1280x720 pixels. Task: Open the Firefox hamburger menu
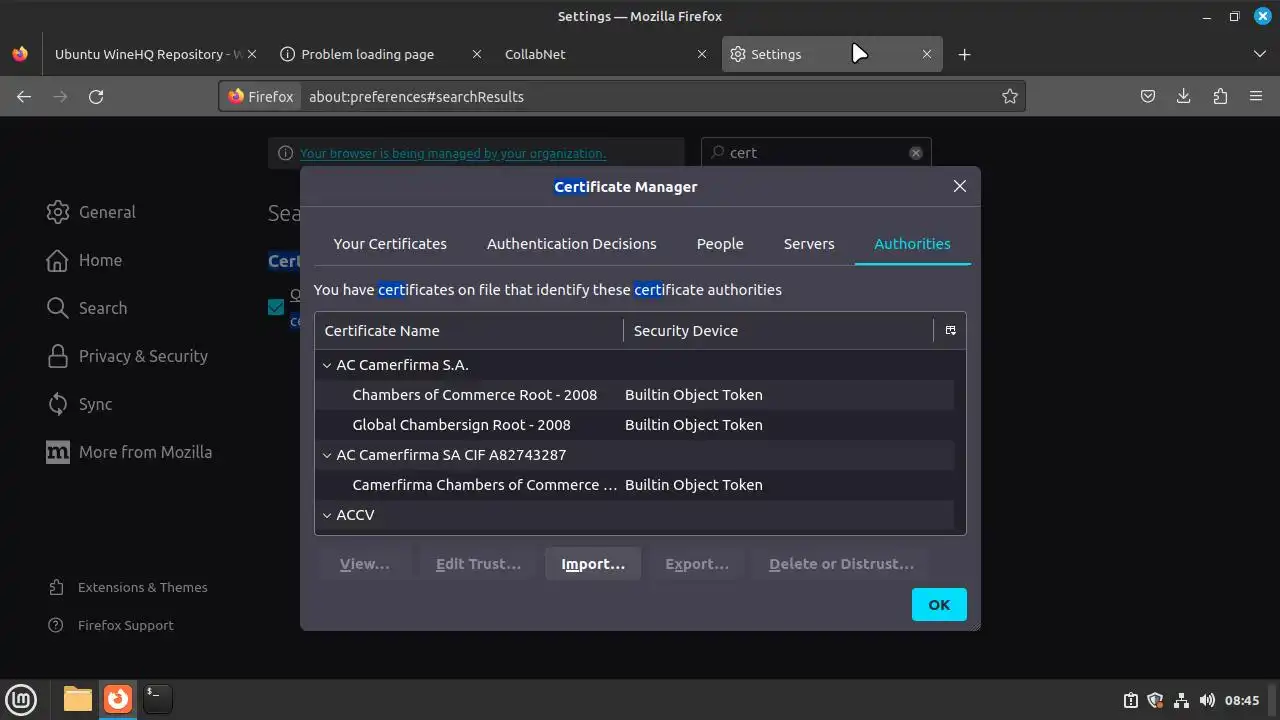pyautogui.click(x=1256, y=96)
